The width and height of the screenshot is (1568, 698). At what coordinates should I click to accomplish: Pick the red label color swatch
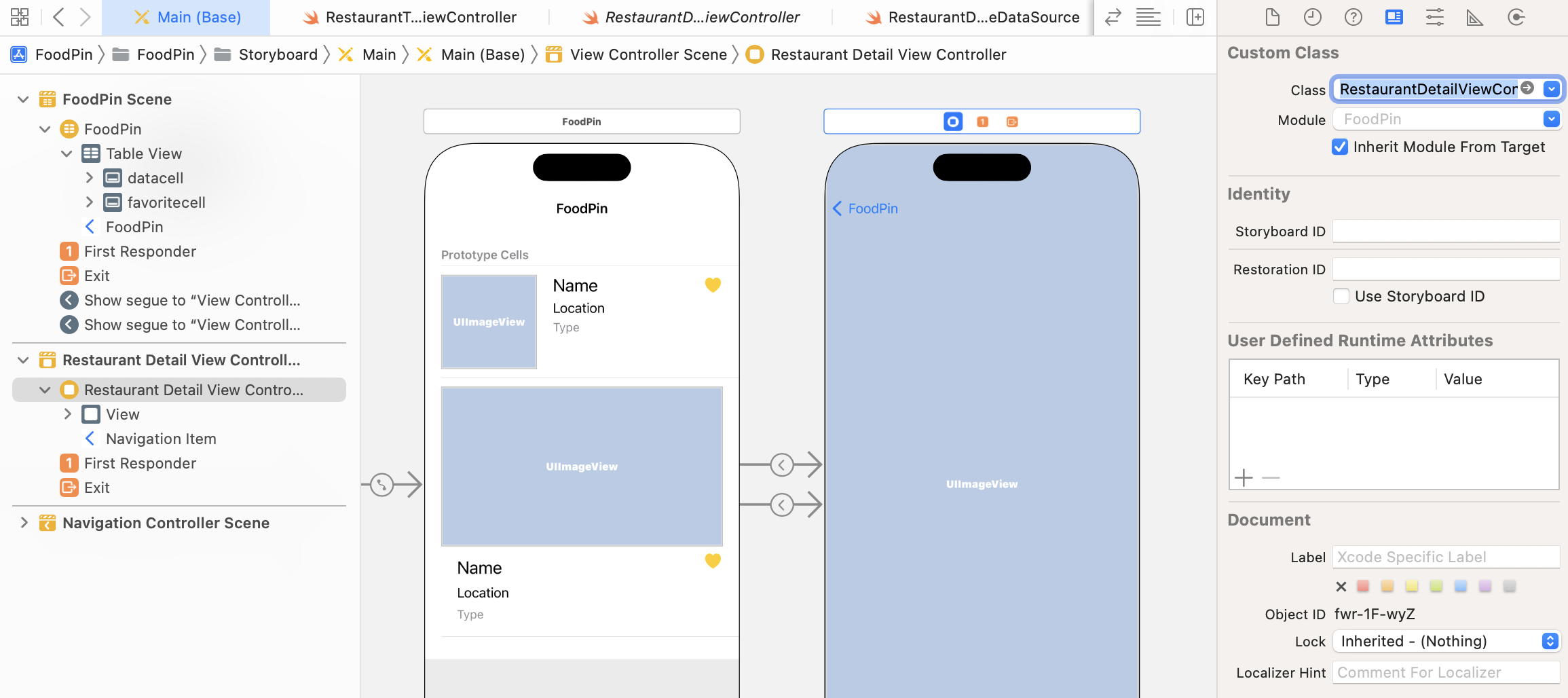tap(1363, 587)
